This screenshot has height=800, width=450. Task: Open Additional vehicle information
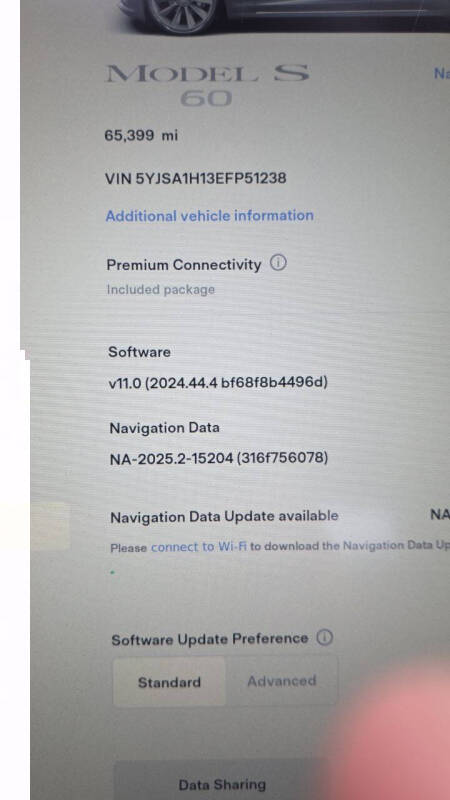point(209,216)
